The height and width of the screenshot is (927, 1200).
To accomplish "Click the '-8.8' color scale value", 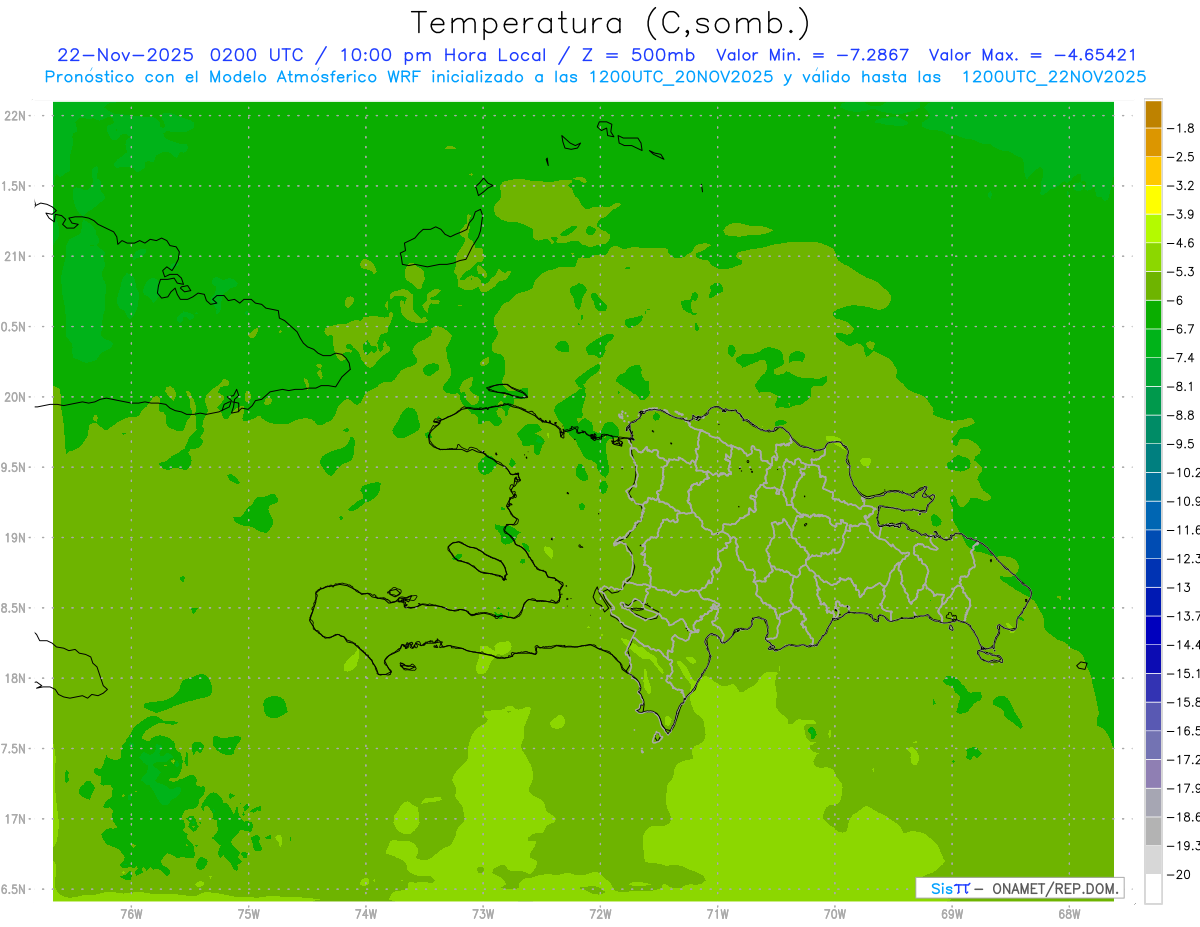I will [1181, 415].
